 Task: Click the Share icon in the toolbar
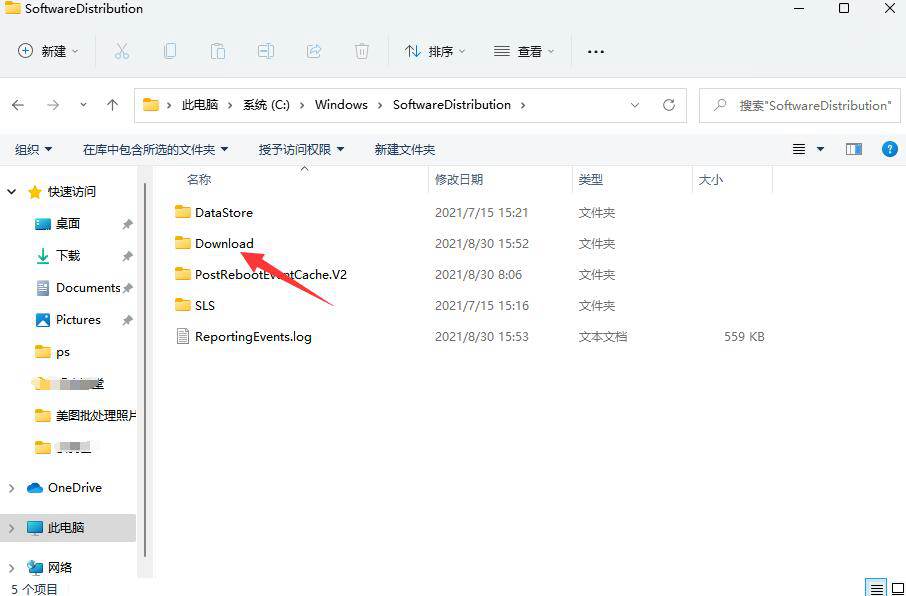(x=313, y=51)
